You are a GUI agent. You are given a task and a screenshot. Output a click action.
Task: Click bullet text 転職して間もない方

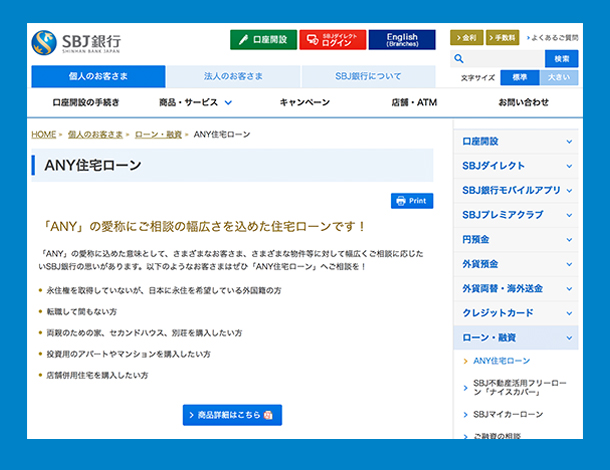click(x=82, y=312)
